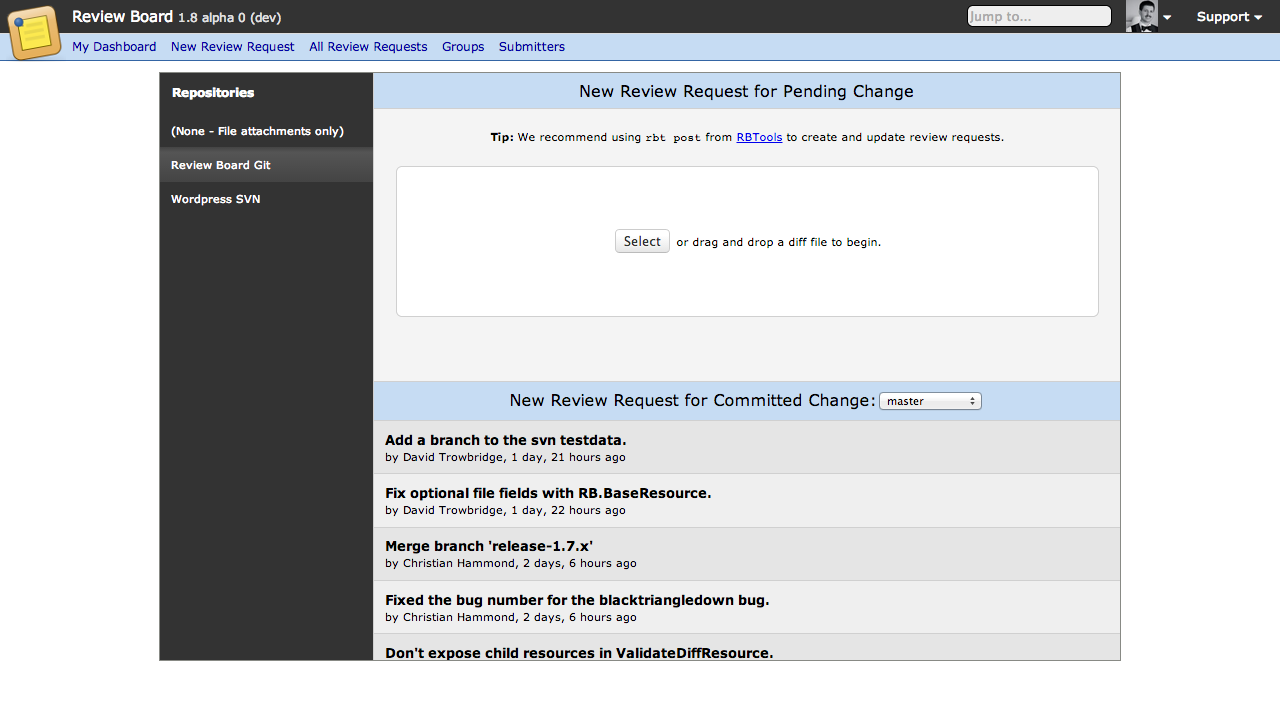Image resolution: width=1280 pixels, height=702 pixels.
Task: Open the Groups page
Action: pos(462,47)
